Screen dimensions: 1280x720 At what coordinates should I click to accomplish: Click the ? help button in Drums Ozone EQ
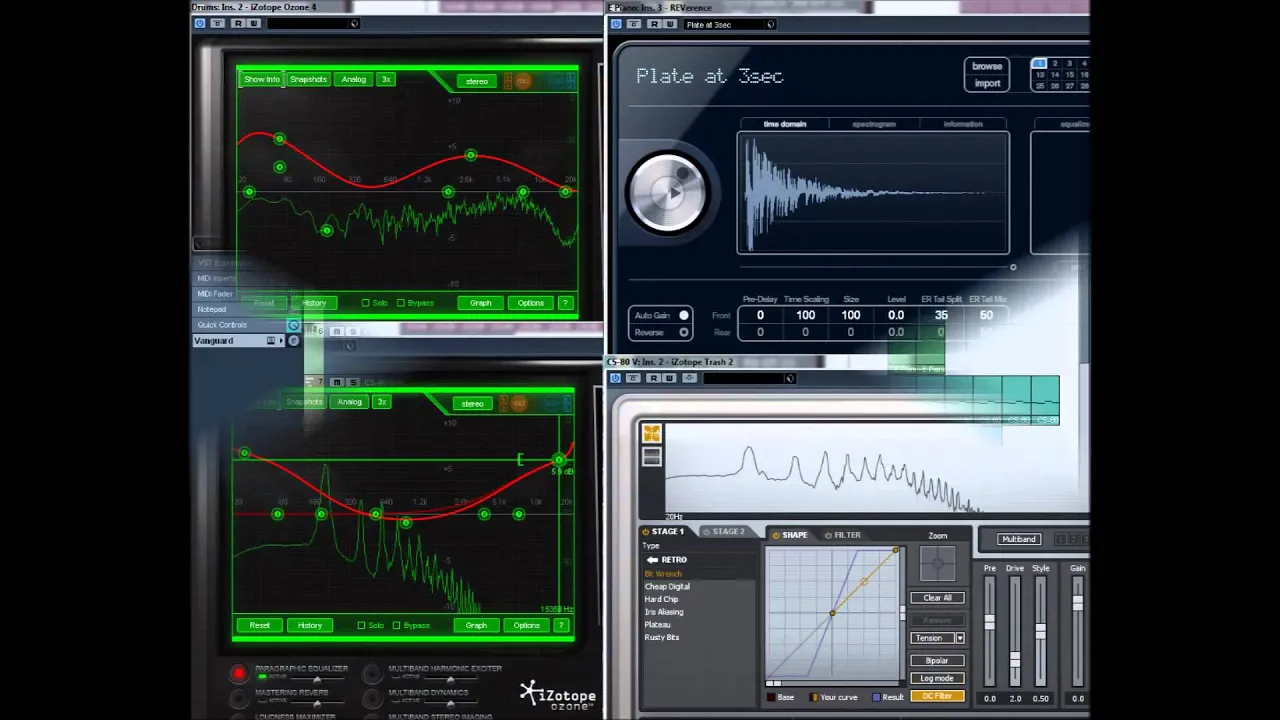(x=565, y=303)
